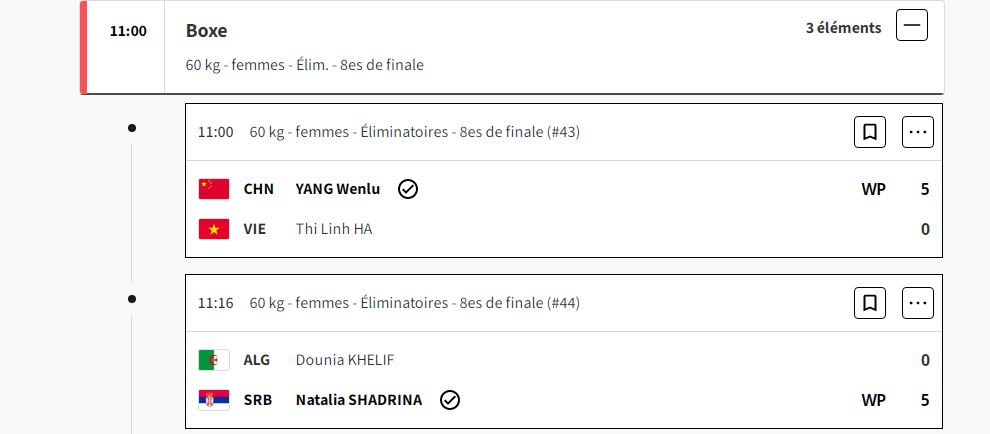Click winner checkmark beside YANG Wenlu
Viewport: 990px width, 434px height.
pos(407,189)
